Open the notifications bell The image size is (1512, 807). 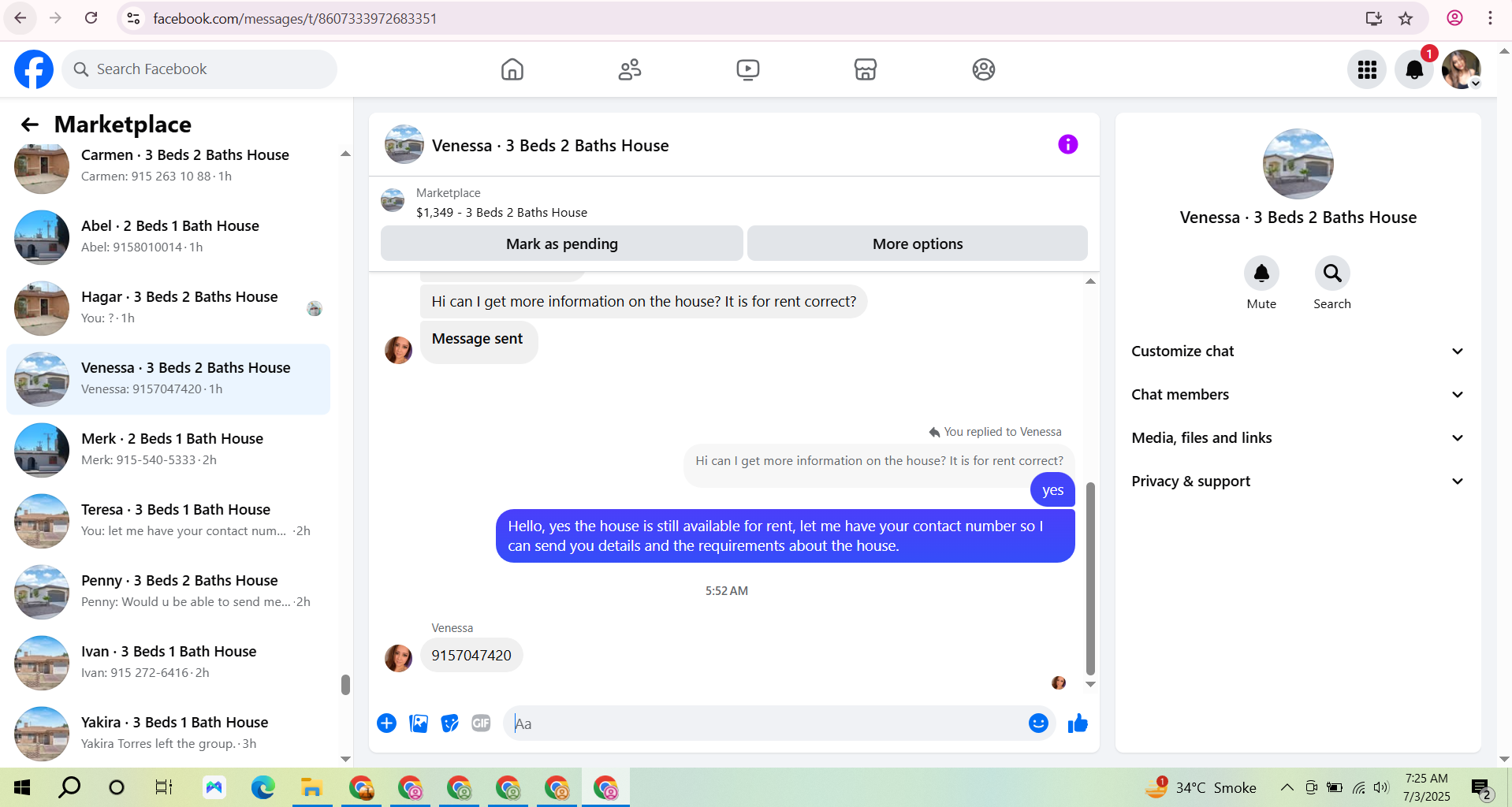pyautogui.click(x=1414, y=69)
